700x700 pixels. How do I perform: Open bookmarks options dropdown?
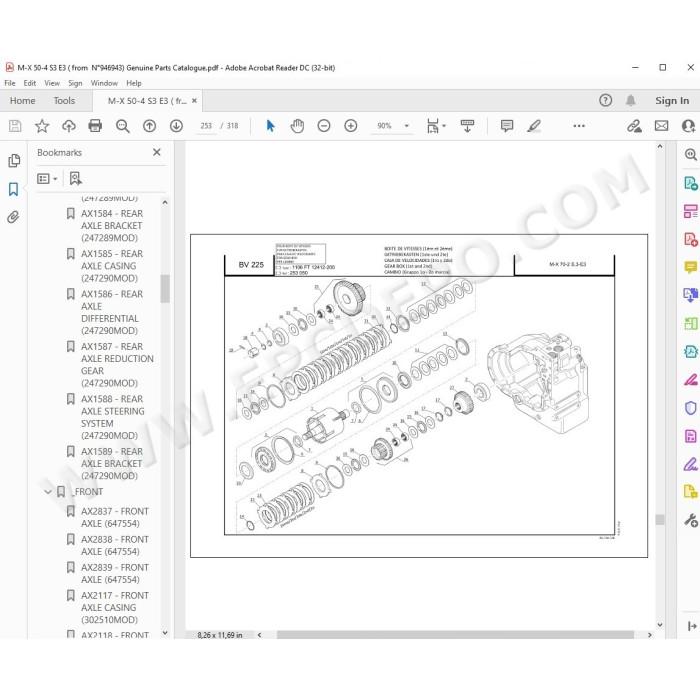pos(47,179)
